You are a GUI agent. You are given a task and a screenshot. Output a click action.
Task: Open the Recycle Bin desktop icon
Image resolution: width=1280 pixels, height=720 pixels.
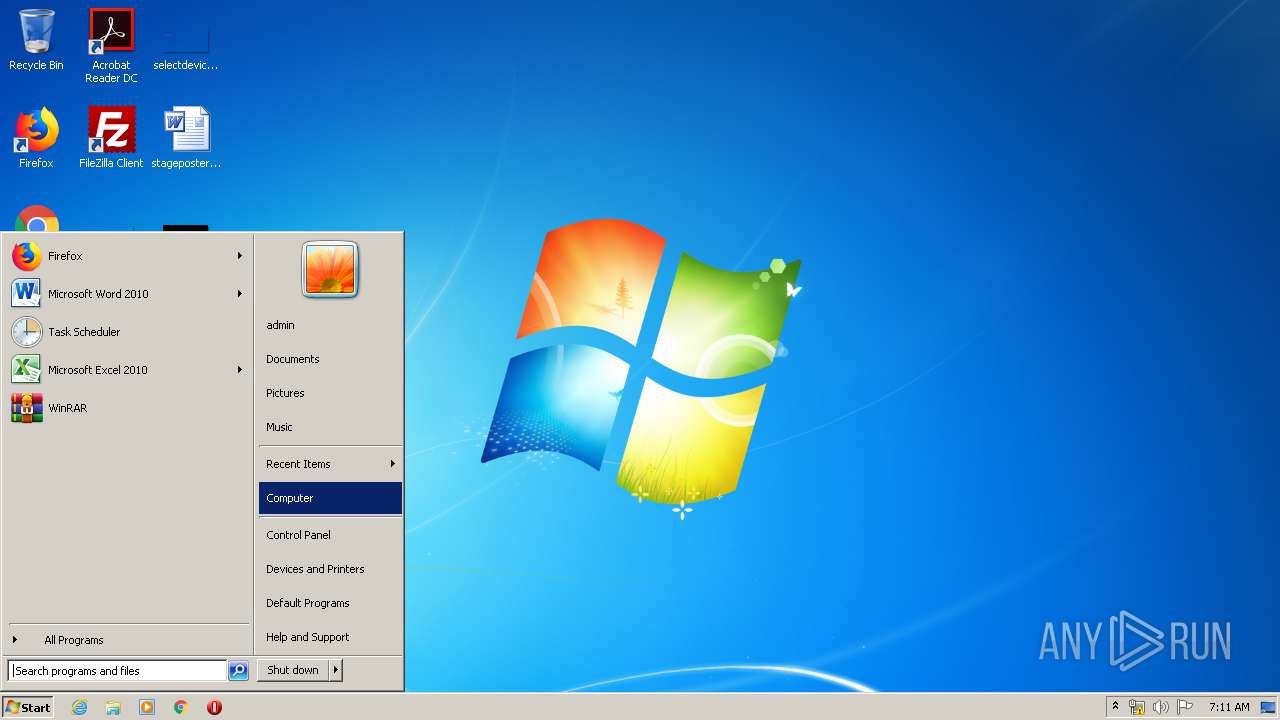[36, 40]
